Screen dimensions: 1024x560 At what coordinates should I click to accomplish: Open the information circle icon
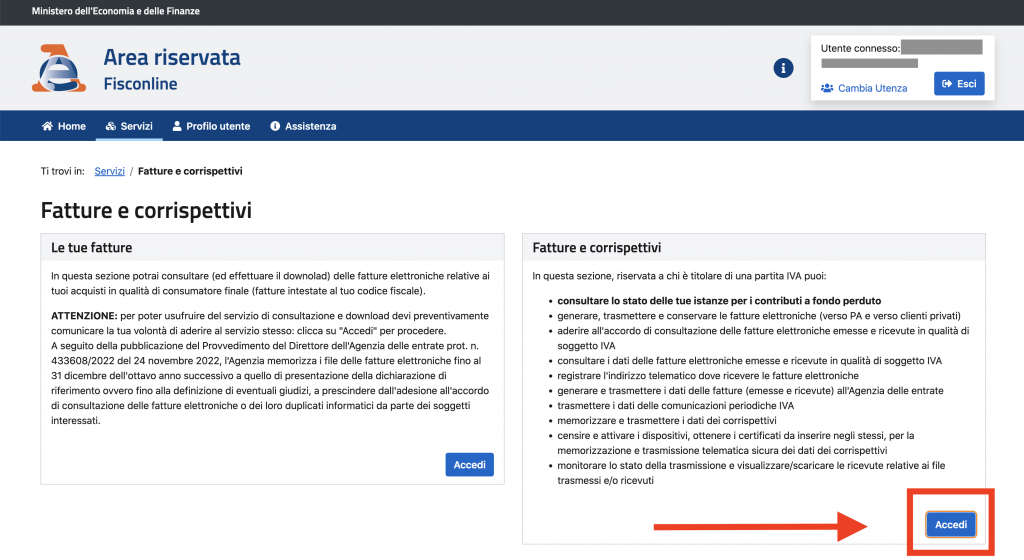pyautogui.click(x=783, y=68)
